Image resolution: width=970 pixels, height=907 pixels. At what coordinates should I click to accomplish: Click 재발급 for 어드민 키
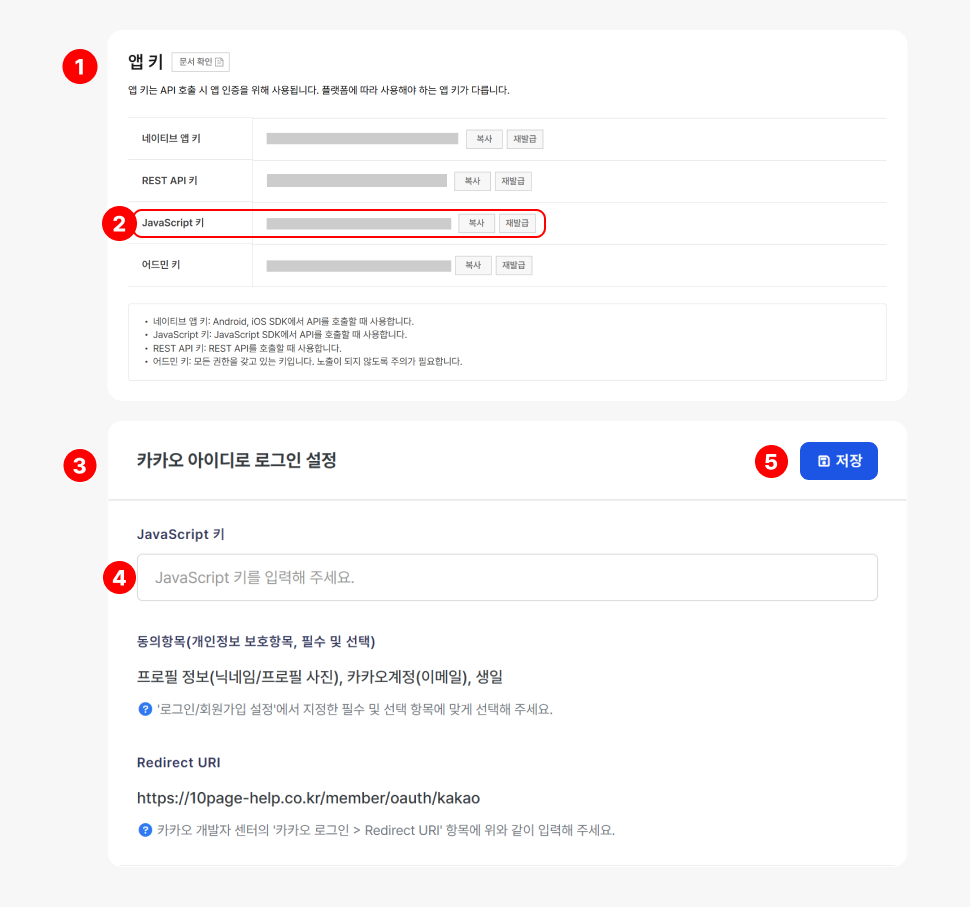[514, 265]
